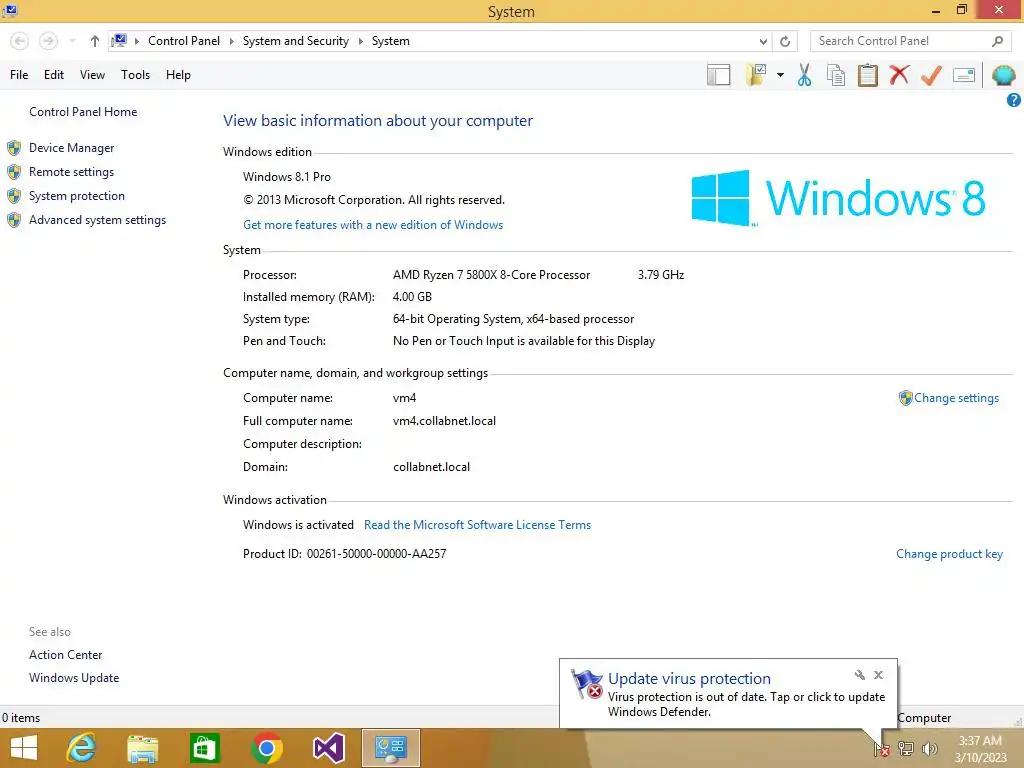Click the AMD Ryzen 7 5800X processor text

(491, 275)
